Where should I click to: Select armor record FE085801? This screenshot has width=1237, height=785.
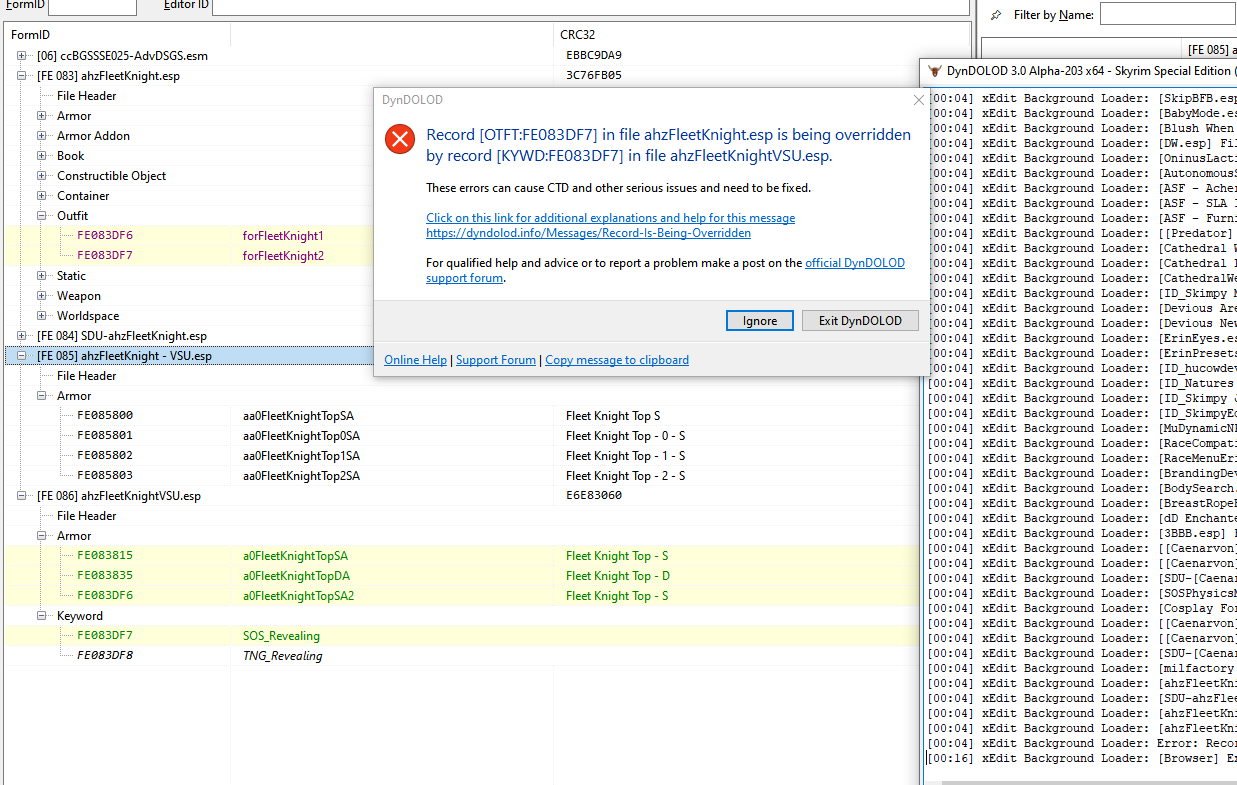tap(105, 436)
